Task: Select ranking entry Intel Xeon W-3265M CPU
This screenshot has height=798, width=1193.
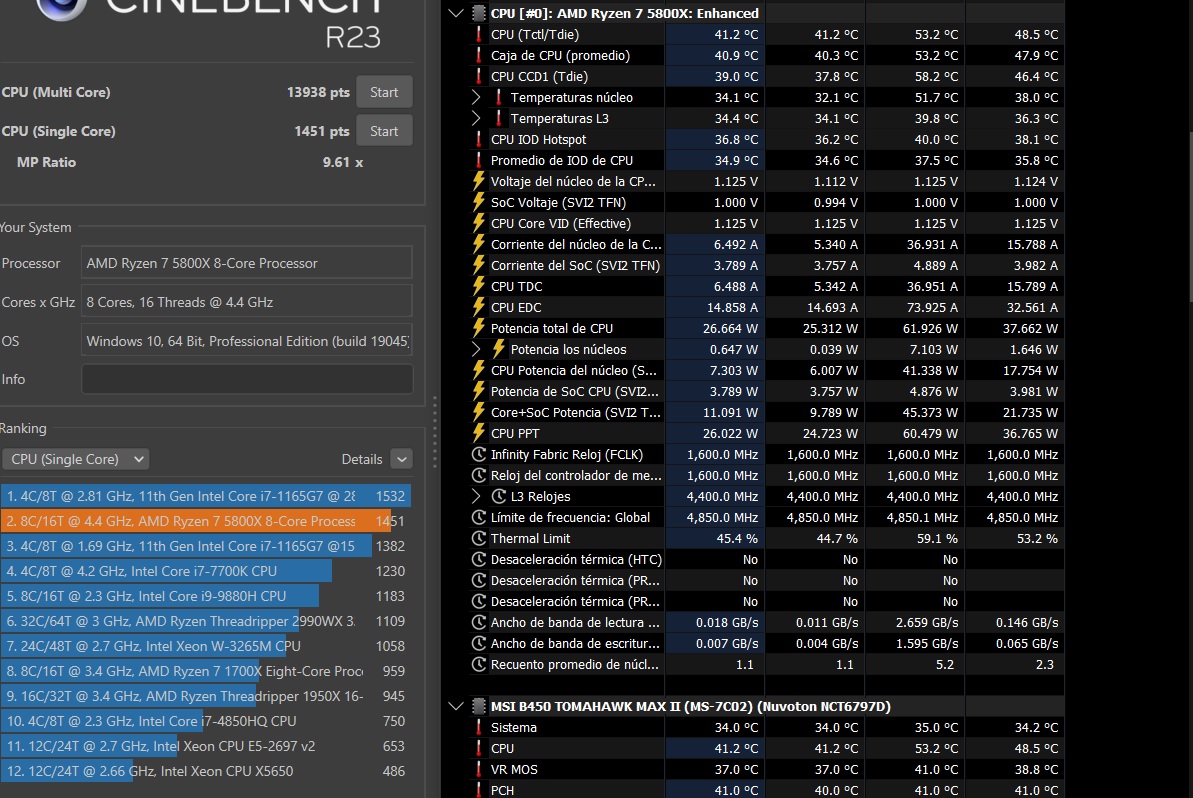Action: tap(206, 646)
